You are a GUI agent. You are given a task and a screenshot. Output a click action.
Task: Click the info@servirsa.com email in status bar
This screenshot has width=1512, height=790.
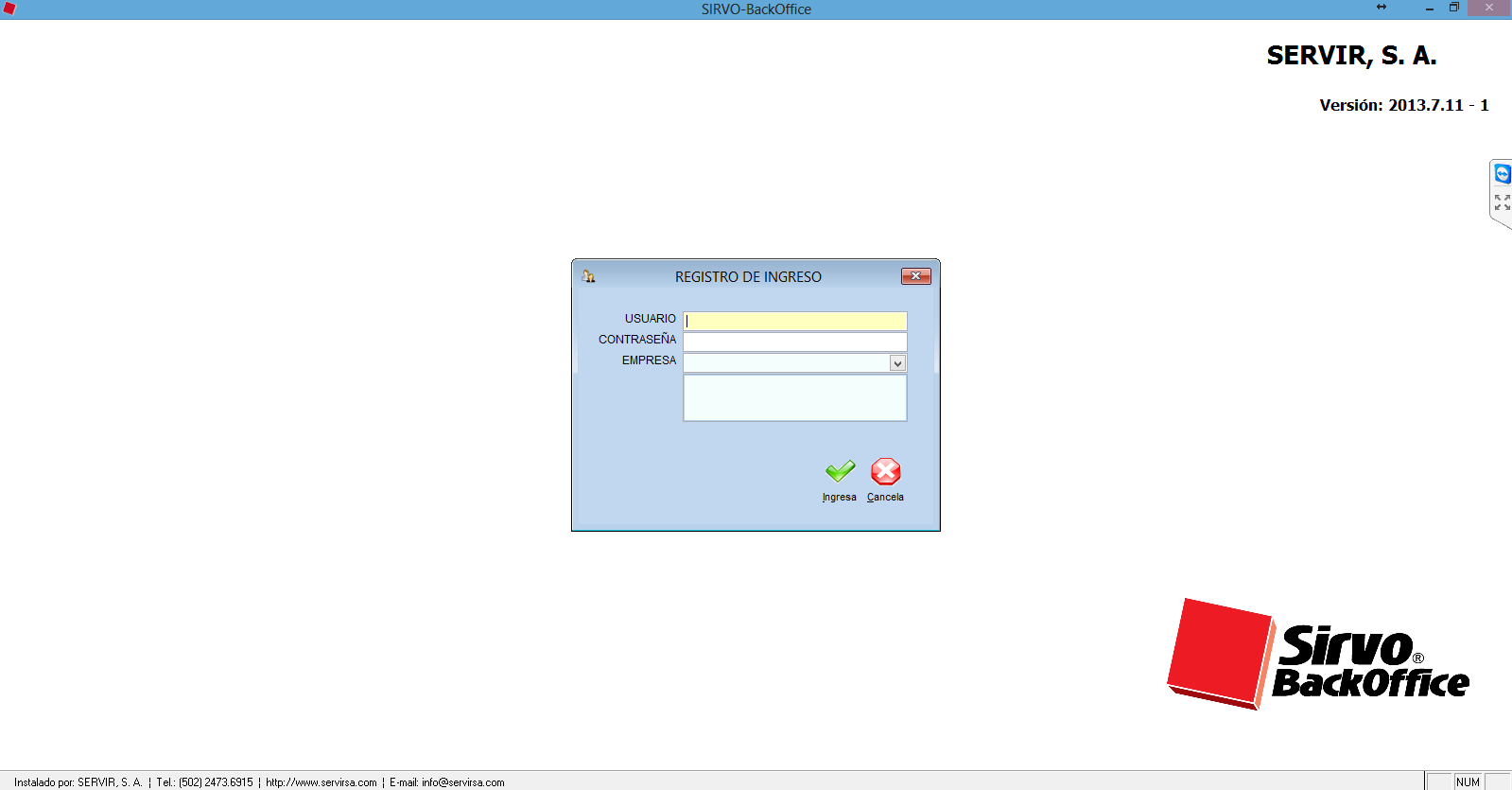click(x=462, y=782)
